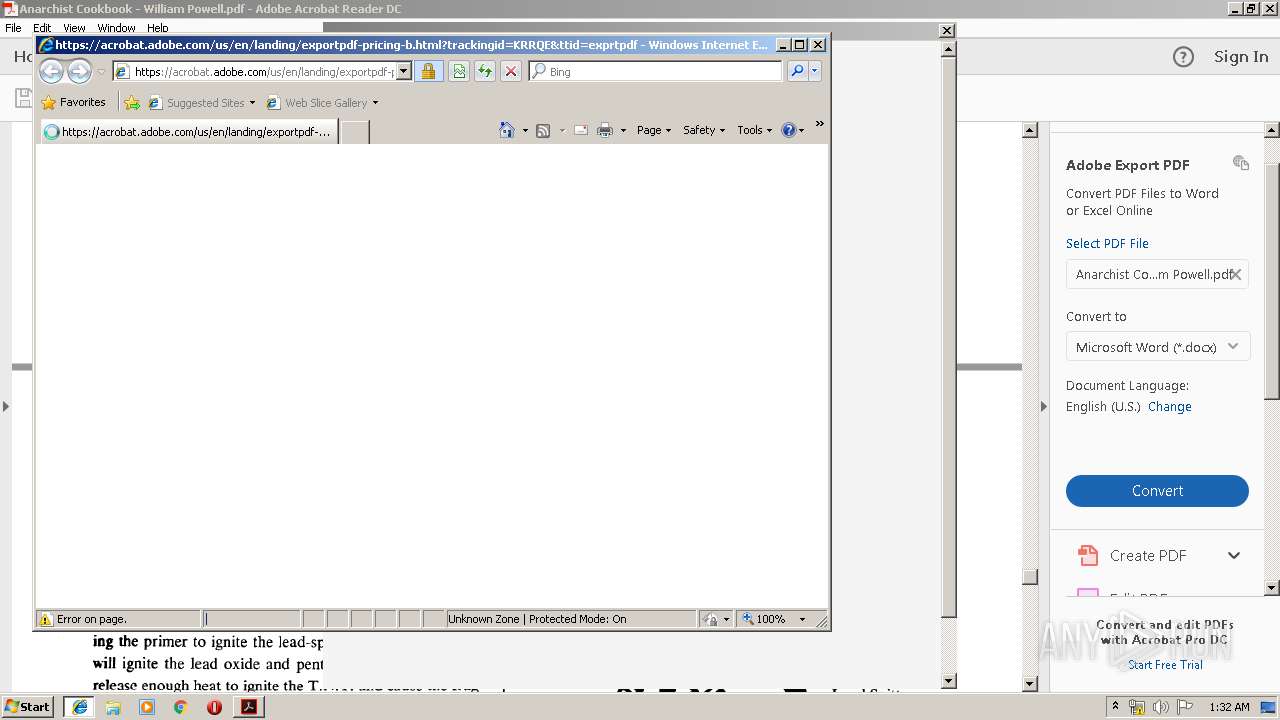Open a new tab in IE
This screenshot has width=1280, height=720.
click(x=355, y=131)
